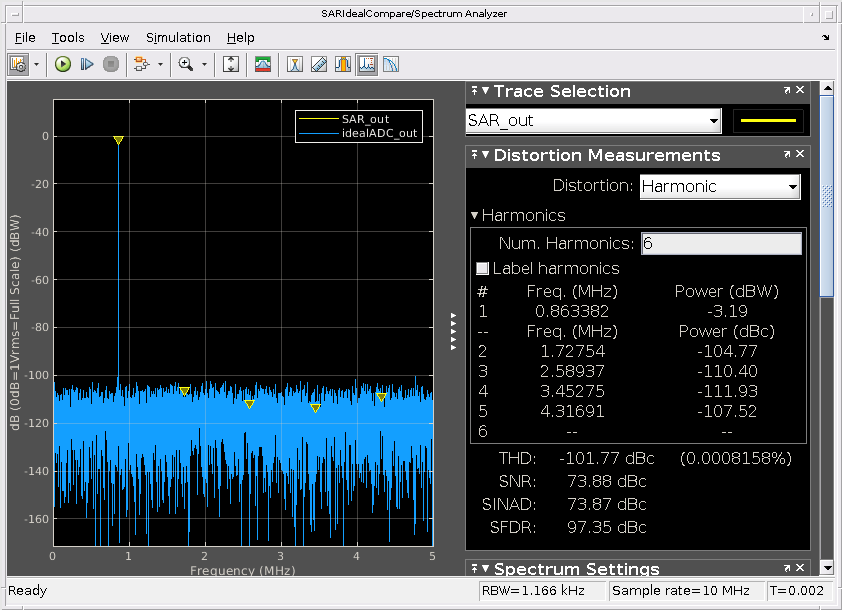This screenshot has width=842, height=610.
Task: Open the CCDF Measurements toolbar icon
Action: tap(391, 64)
